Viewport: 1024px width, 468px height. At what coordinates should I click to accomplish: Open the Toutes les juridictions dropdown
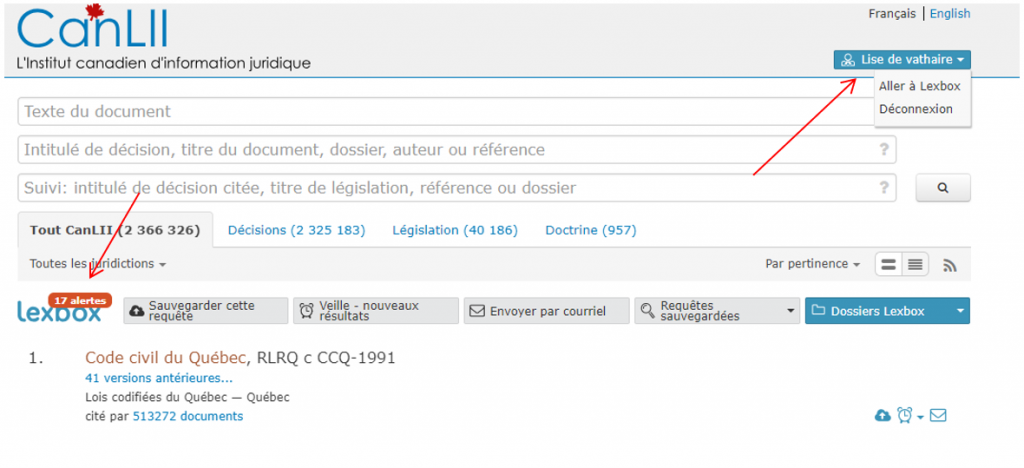click(x=97, y=264)
